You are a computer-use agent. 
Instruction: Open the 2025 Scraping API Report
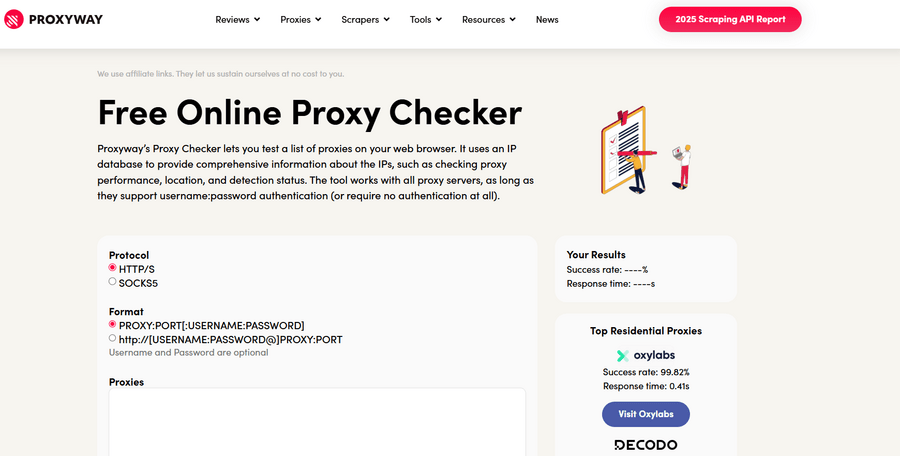(730, 19)
